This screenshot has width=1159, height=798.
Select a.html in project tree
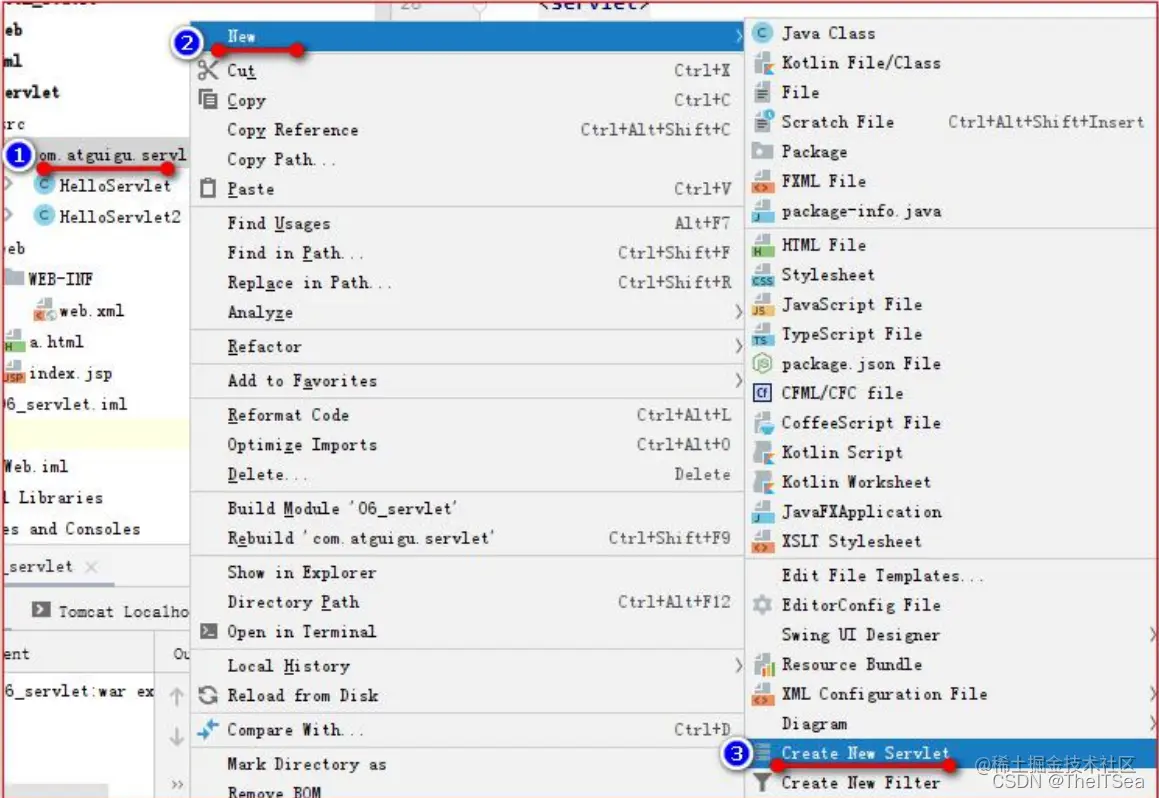click(x=56, y=341)
